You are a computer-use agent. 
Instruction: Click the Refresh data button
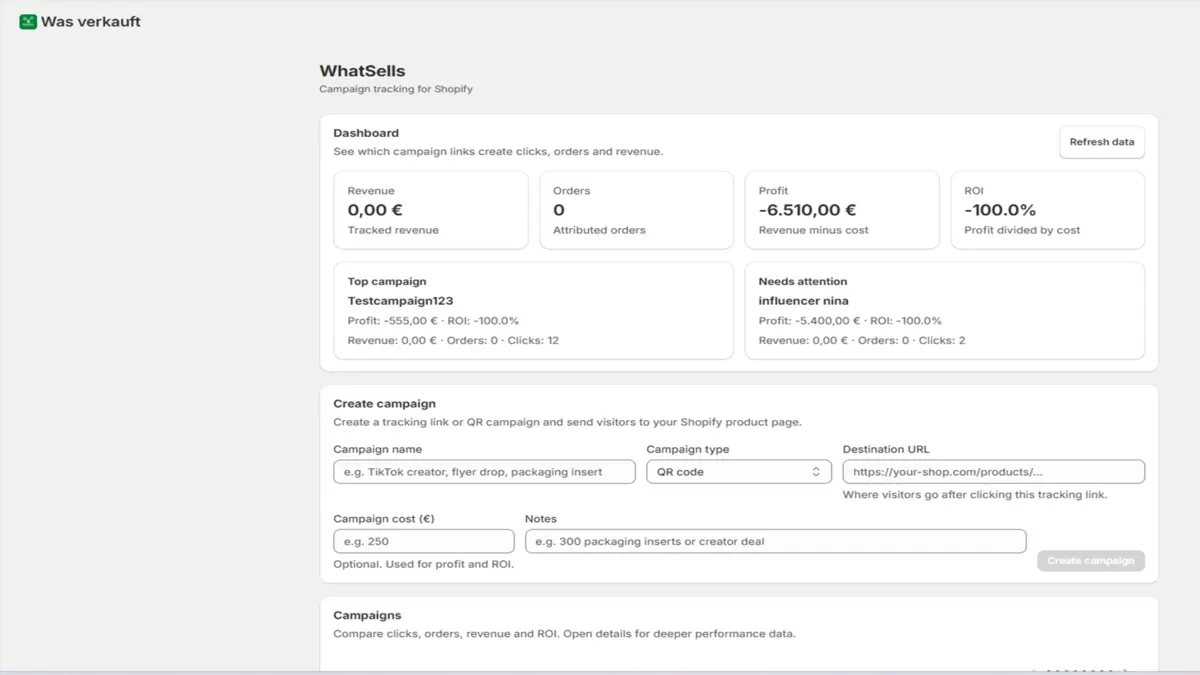(x=1102, y=142)
